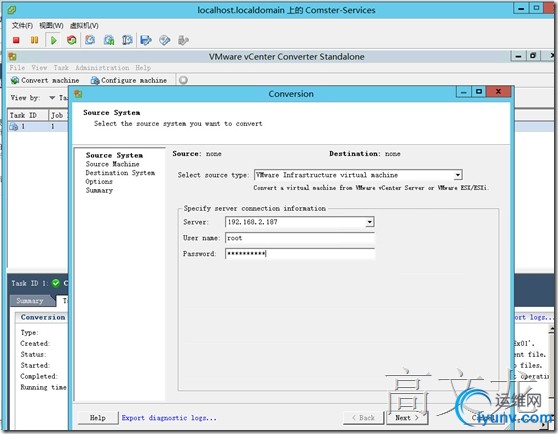Open the 虚拟机(V) menu
The image size is (558, 434).
point(84,26)
